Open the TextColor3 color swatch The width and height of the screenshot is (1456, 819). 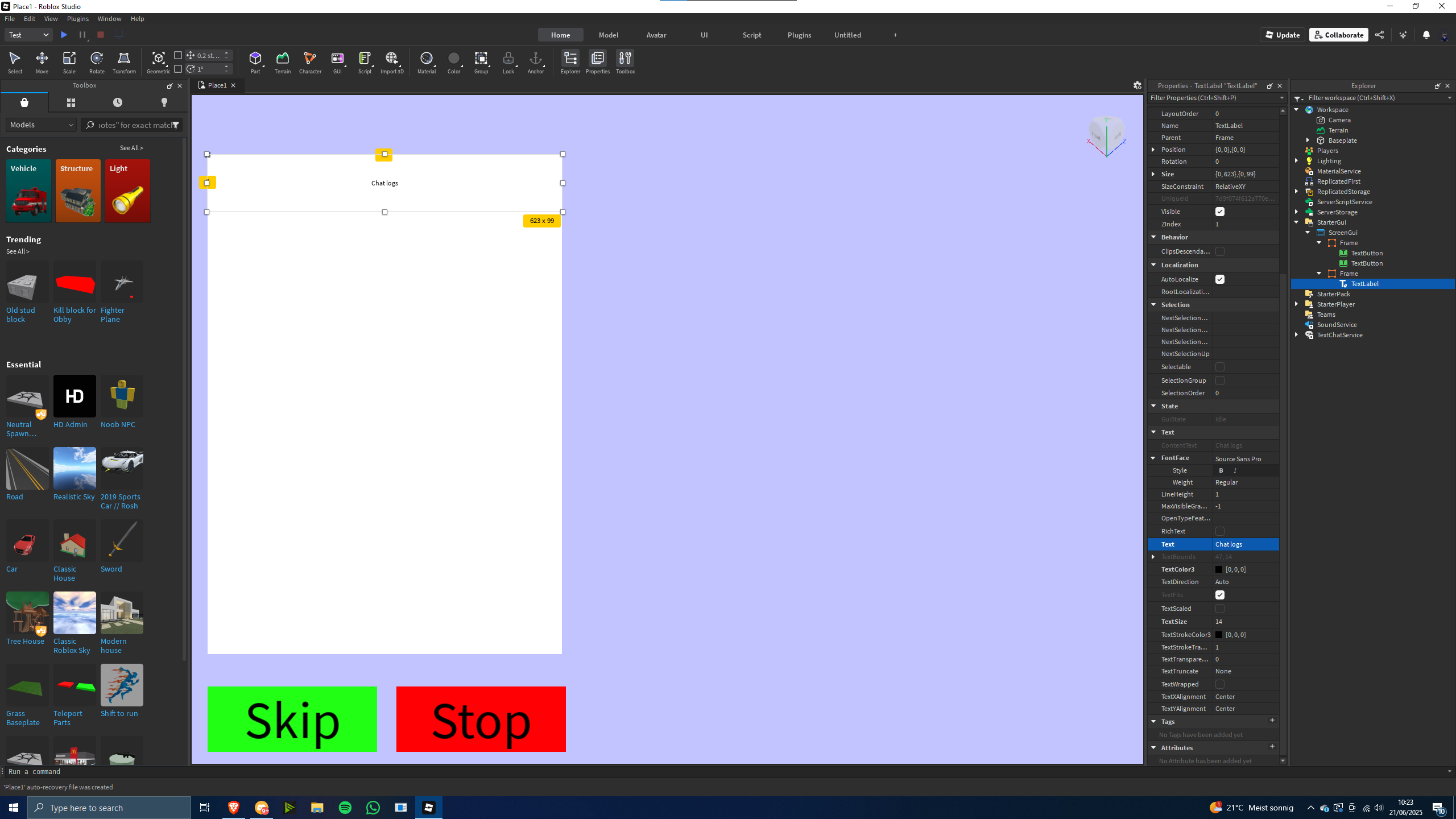tap(1219, 569)
